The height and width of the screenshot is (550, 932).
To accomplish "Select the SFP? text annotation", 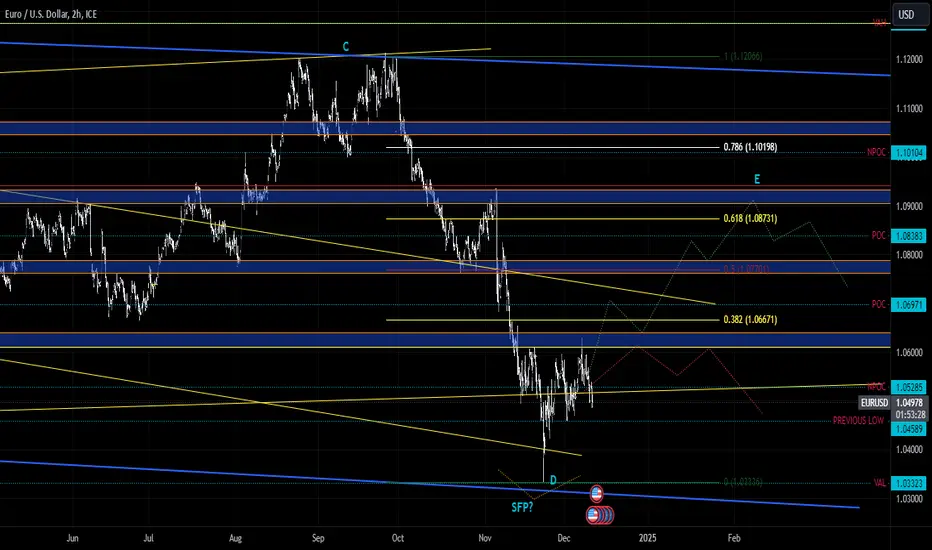I will pos(522,508).
